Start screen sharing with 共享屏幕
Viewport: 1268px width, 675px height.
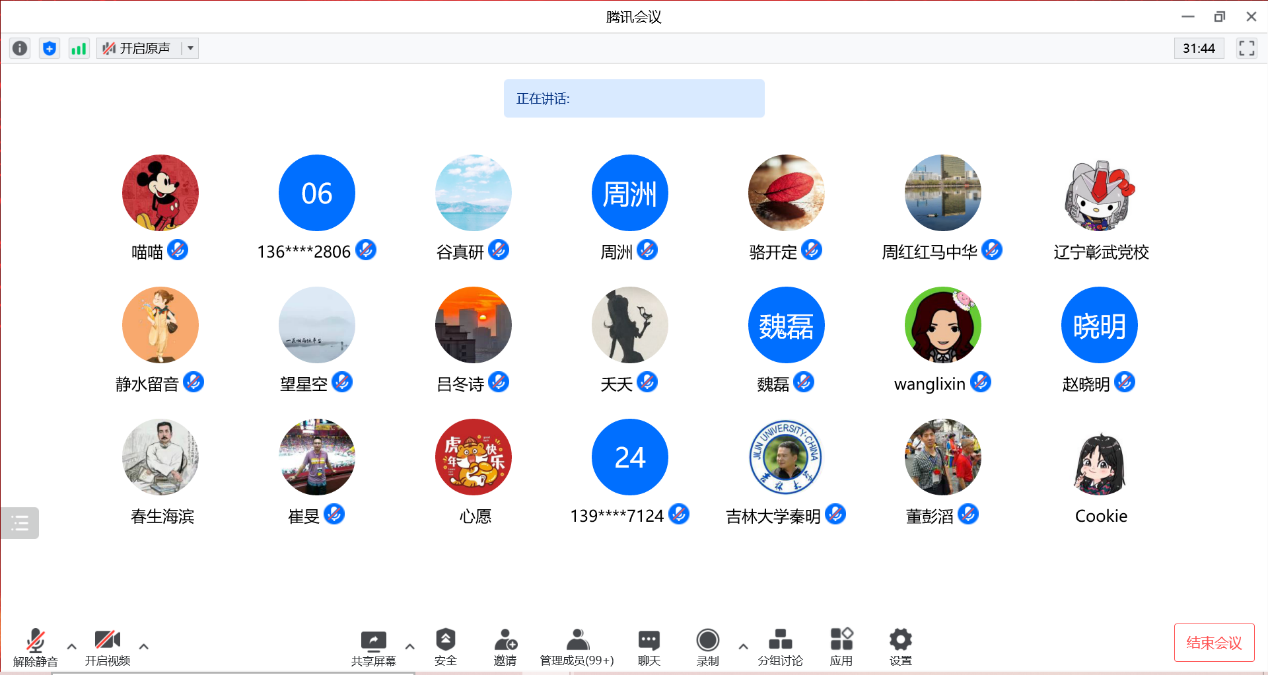tap(373, 646)
